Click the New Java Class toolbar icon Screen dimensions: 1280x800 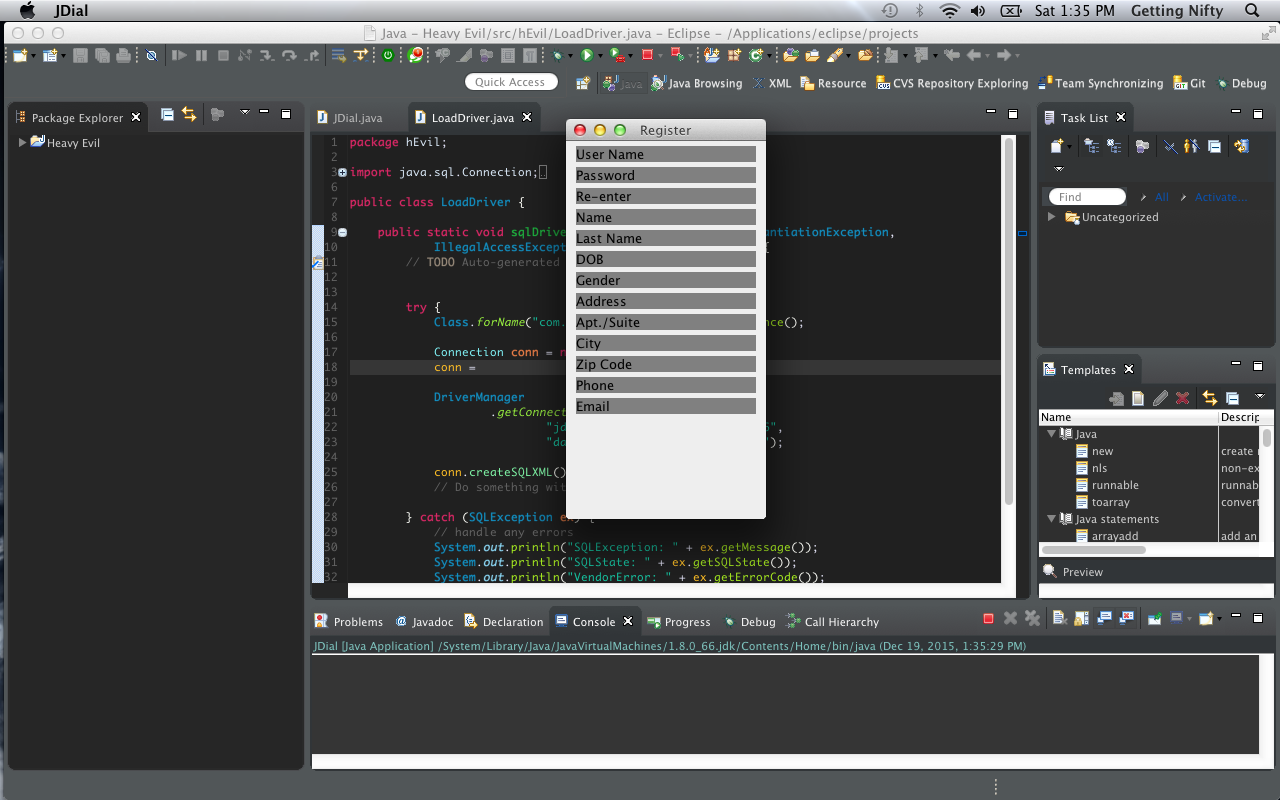tap(755, 55)
